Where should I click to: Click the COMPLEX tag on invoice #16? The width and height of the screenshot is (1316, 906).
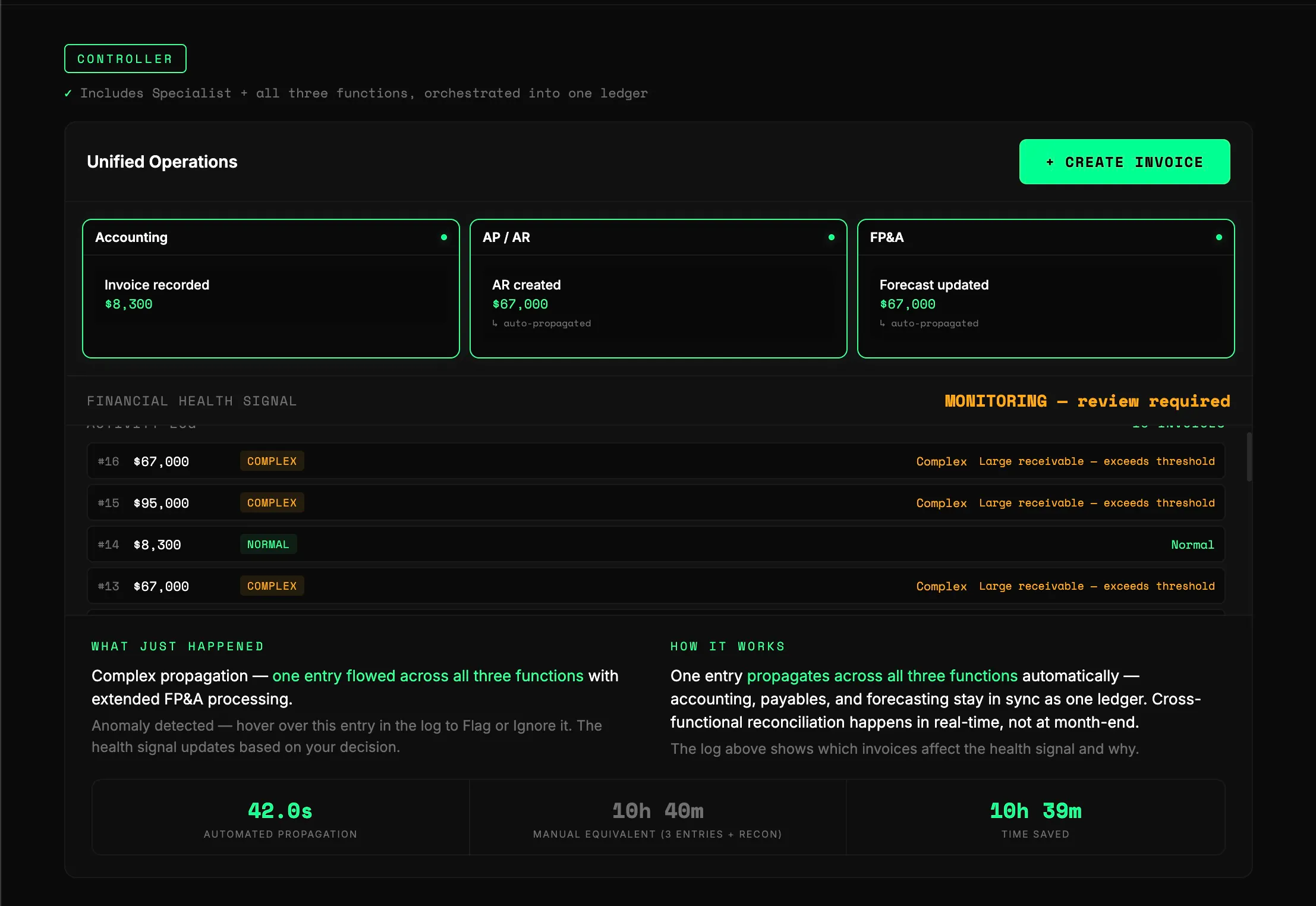coord(272,461)
